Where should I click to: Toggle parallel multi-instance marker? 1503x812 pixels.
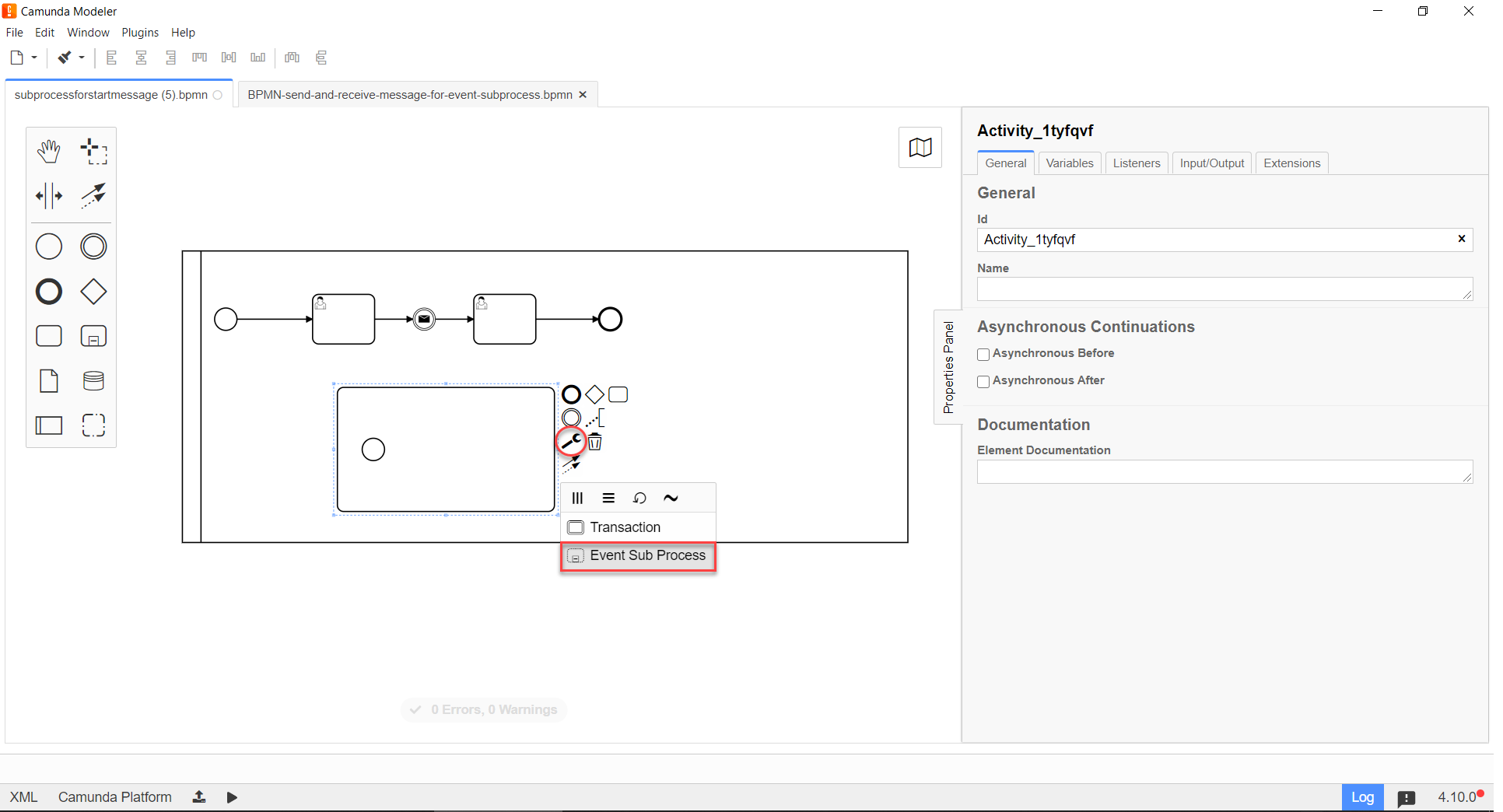[577, 499]
